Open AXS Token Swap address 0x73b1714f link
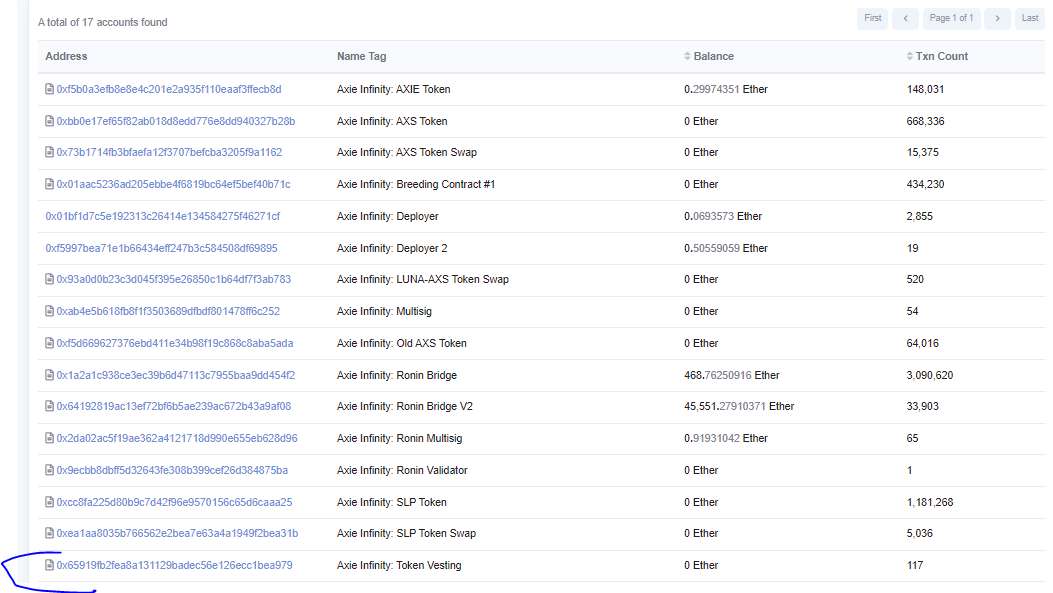The height and width of the screenshot is (593, 1053). pos(169,152)
